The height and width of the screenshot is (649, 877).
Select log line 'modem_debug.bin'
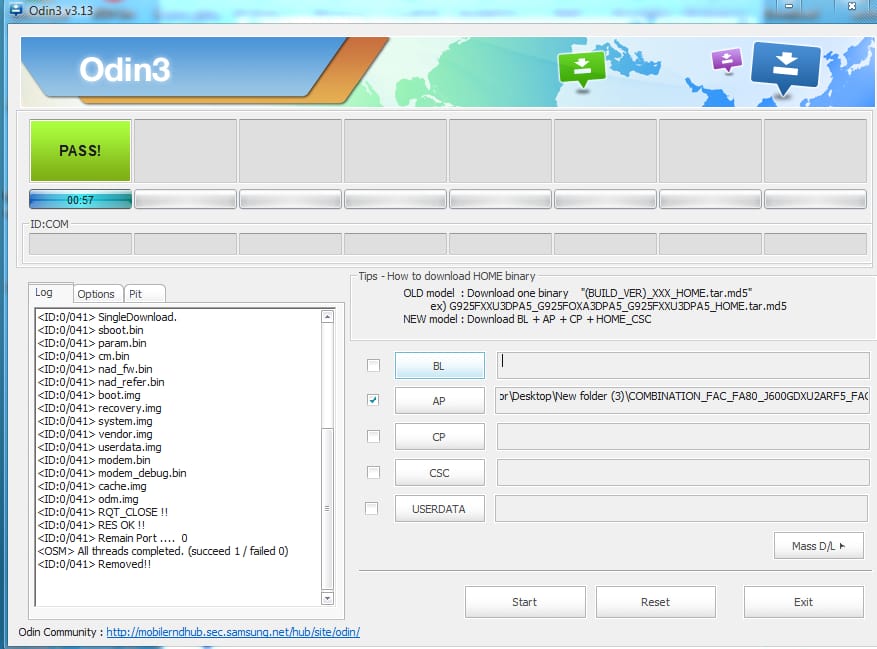pos(112,473)
